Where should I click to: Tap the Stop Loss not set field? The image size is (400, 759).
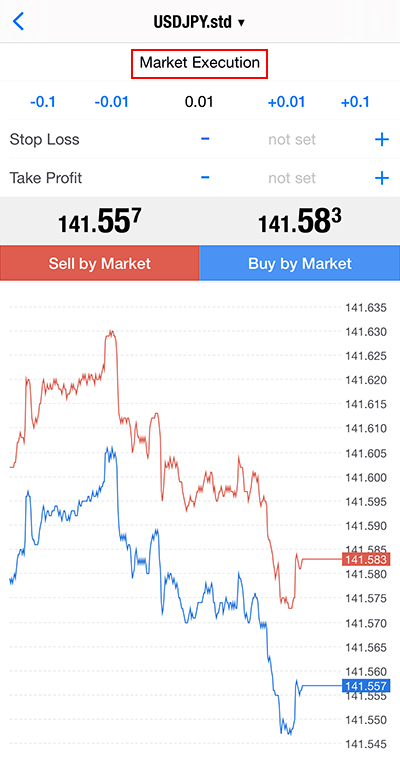pyautogui.click(x=292, y=140)
